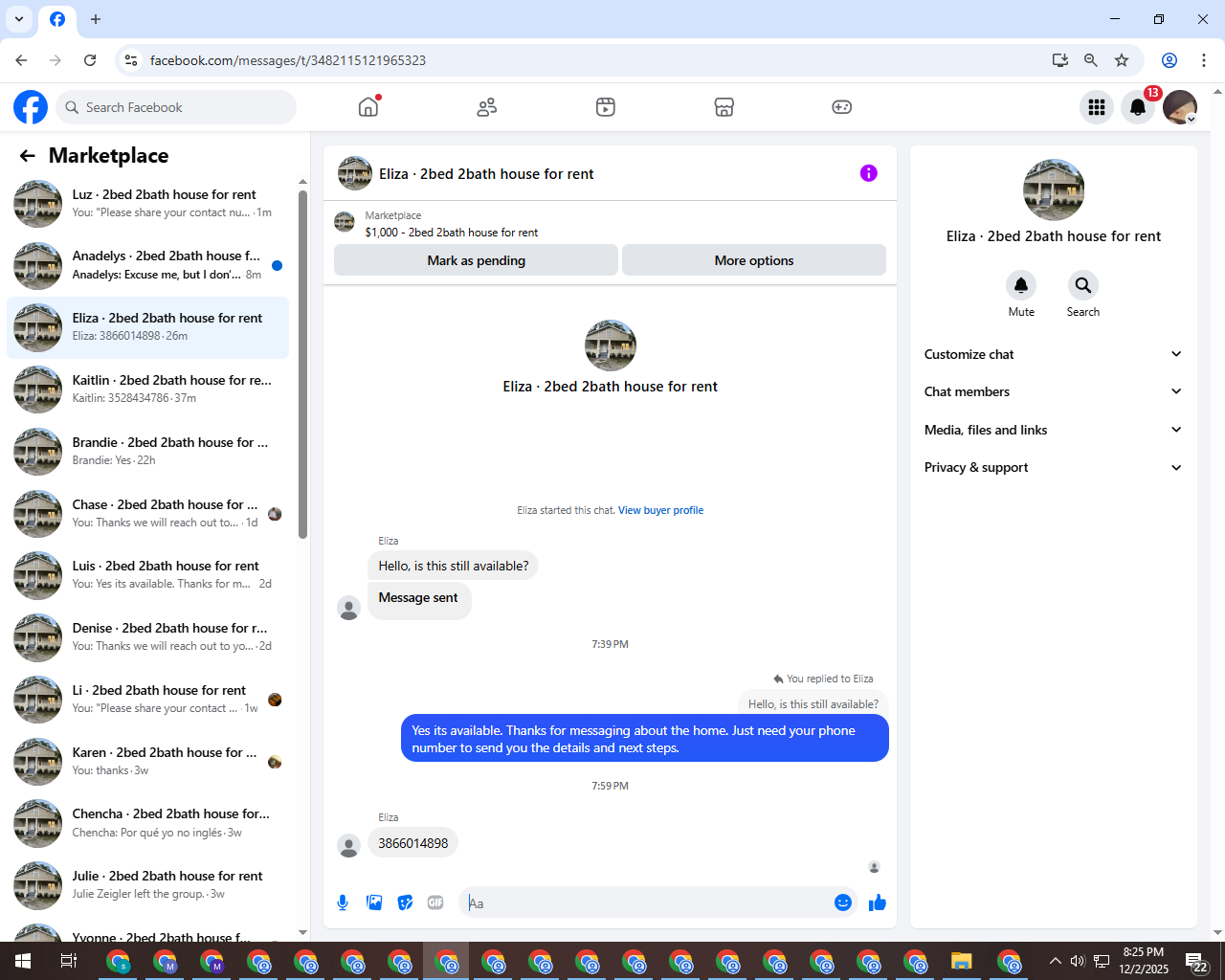
Task: Choose a sticker icon
Action: pyautogui.click(x=406, y=902)
